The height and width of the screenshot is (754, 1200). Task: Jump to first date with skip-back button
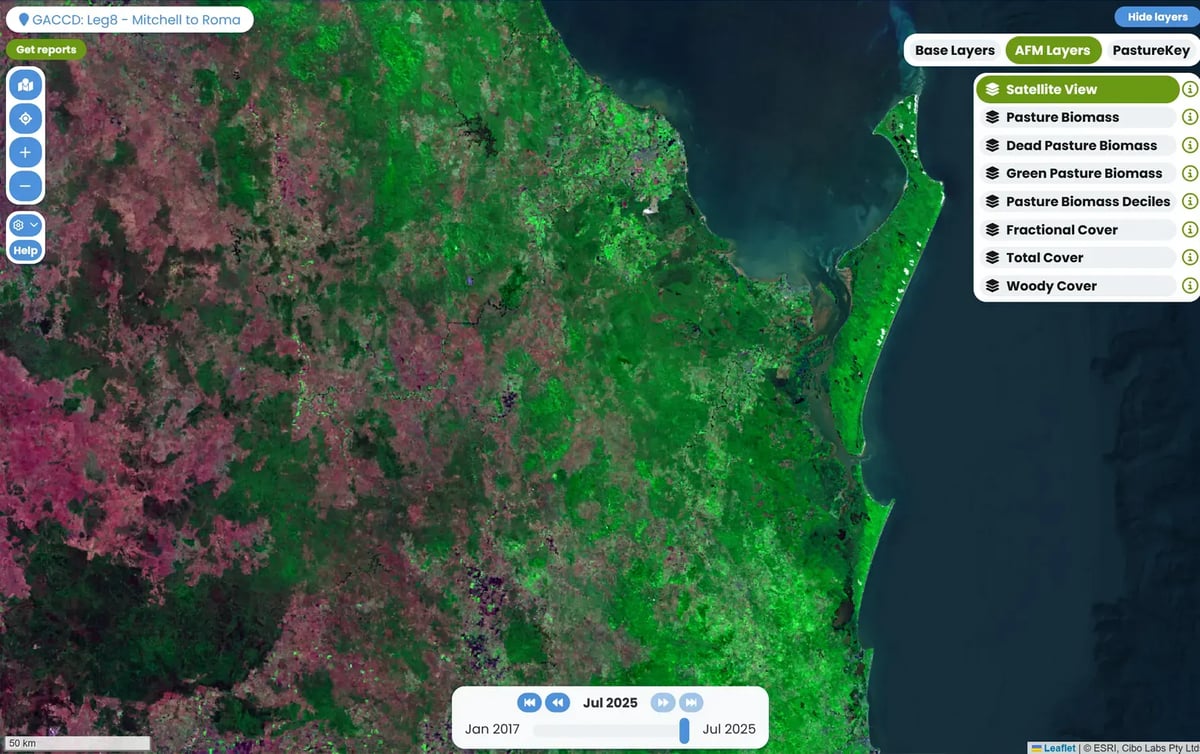[x=529, y=703]
